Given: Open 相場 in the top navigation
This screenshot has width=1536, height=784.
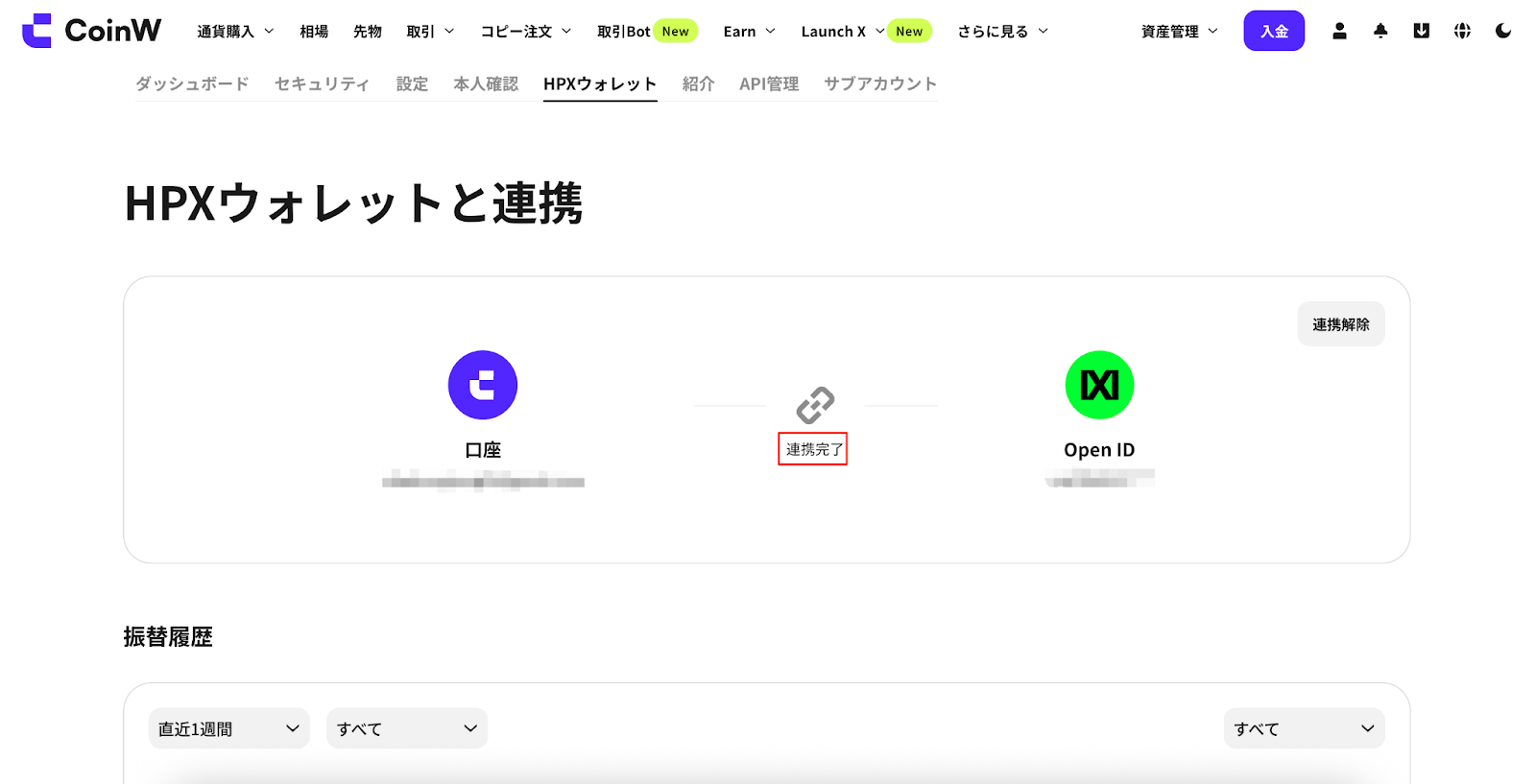Looking at the screenshot, I should point(314,32).
